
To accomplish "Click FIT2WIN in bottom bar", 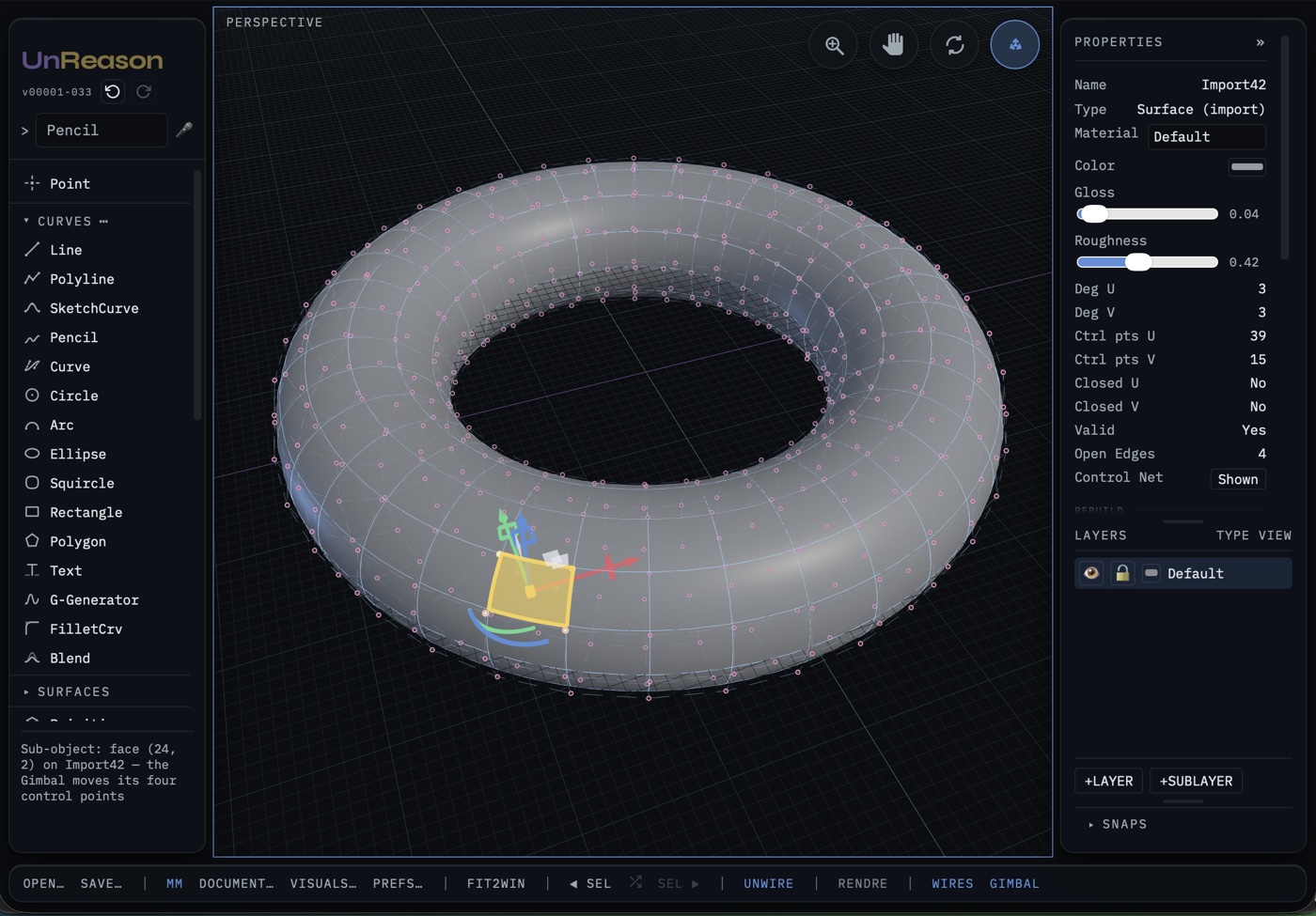I will (495, 883).
